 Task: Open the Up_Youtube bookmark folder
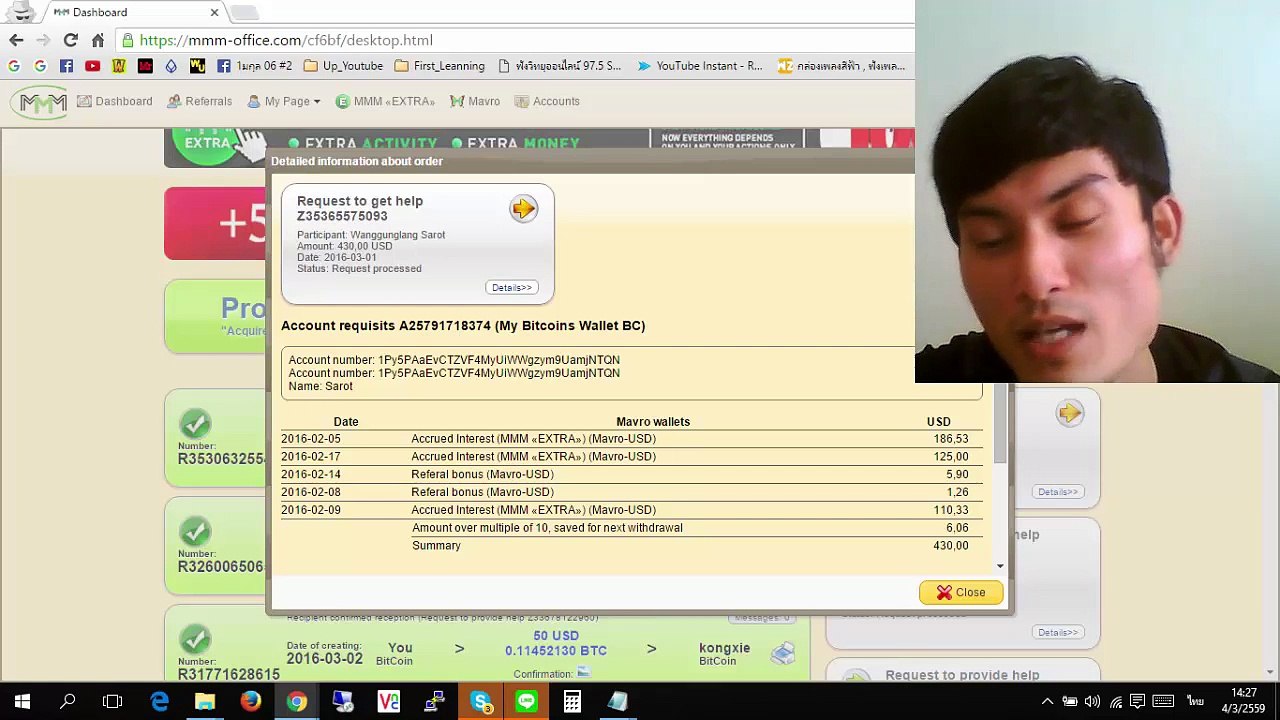point(343,66)
